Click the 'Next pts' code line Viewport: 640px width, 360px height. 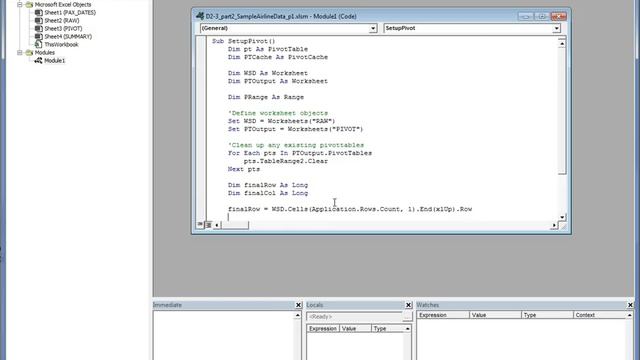click(244, 169)
